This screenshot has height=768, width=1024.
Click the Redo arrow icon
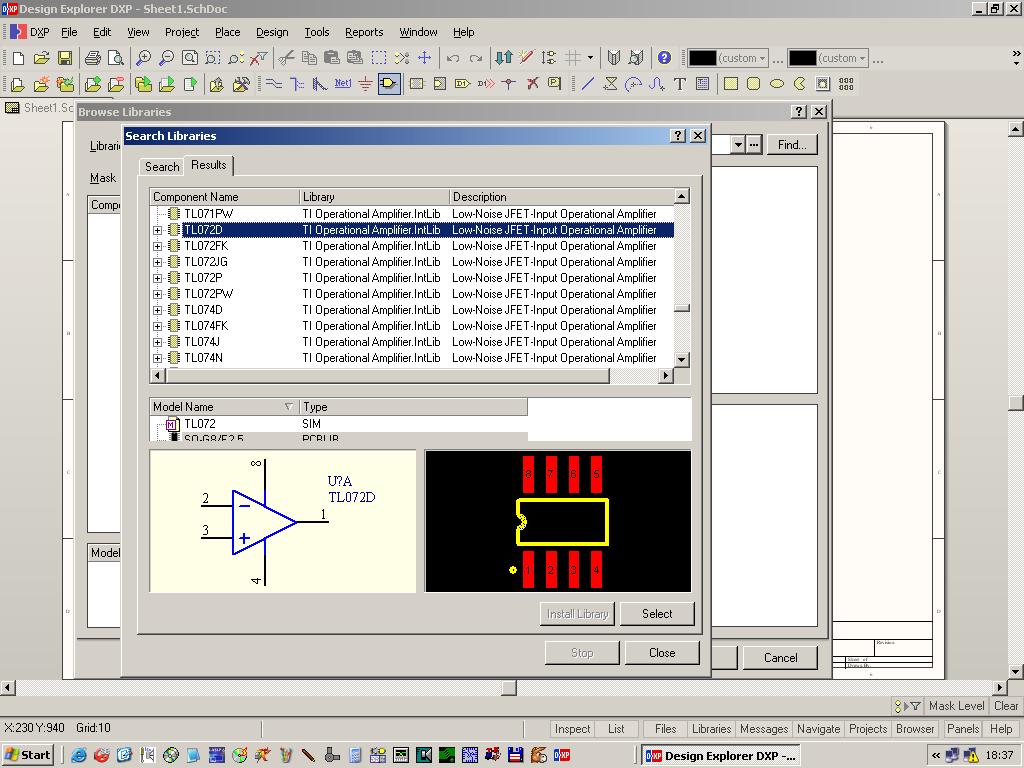pos(476,58)
